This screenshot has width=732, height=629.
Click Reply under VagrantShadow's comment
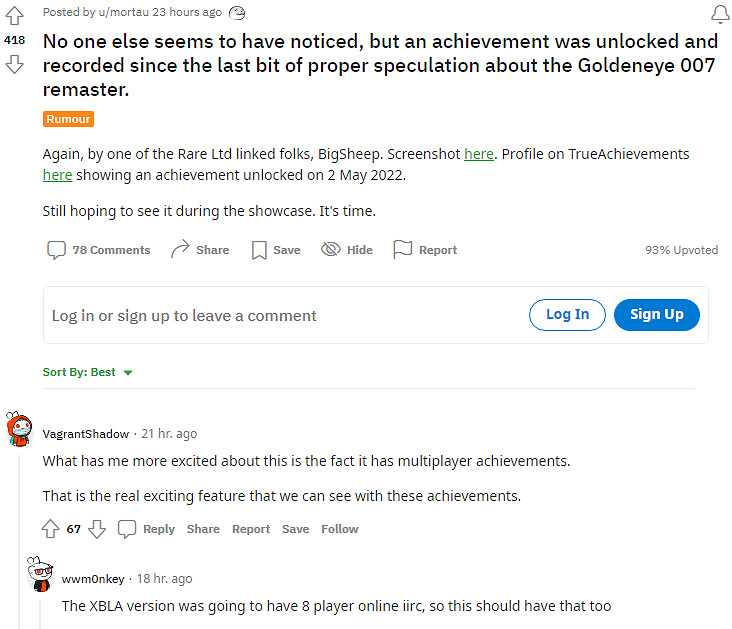pos(147,529)
